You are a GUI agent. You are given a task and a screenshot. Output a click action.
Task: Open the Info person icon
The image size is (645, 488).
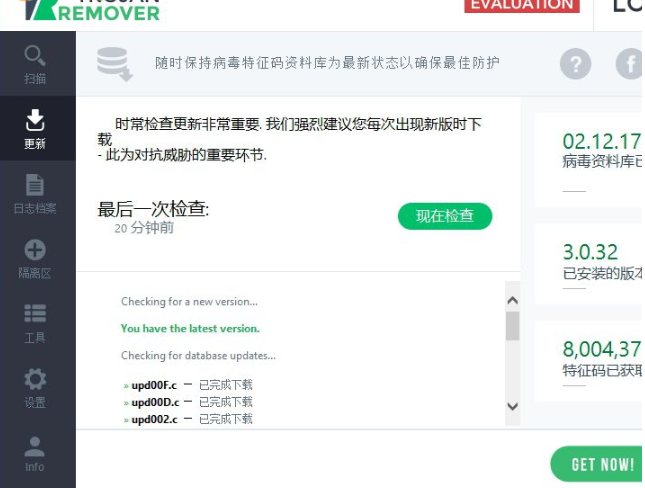pos(35,447)
